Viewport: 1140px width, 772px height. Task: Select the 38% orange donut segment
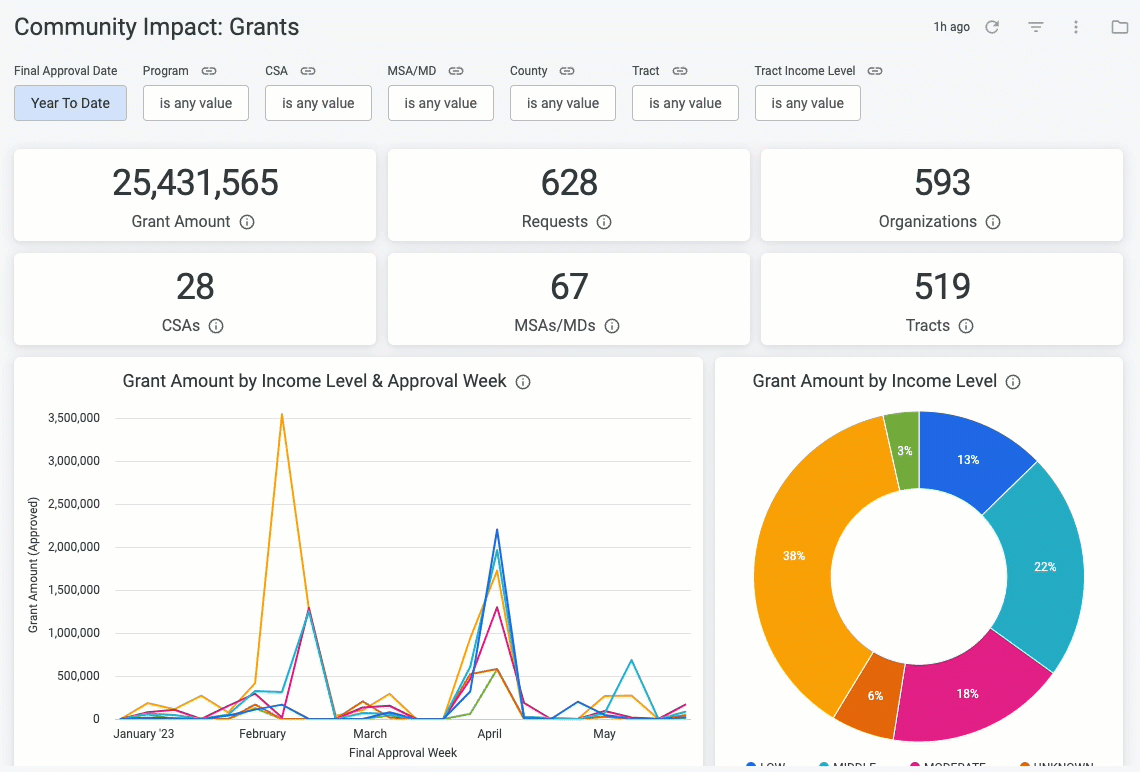click(x=794, y=556)
